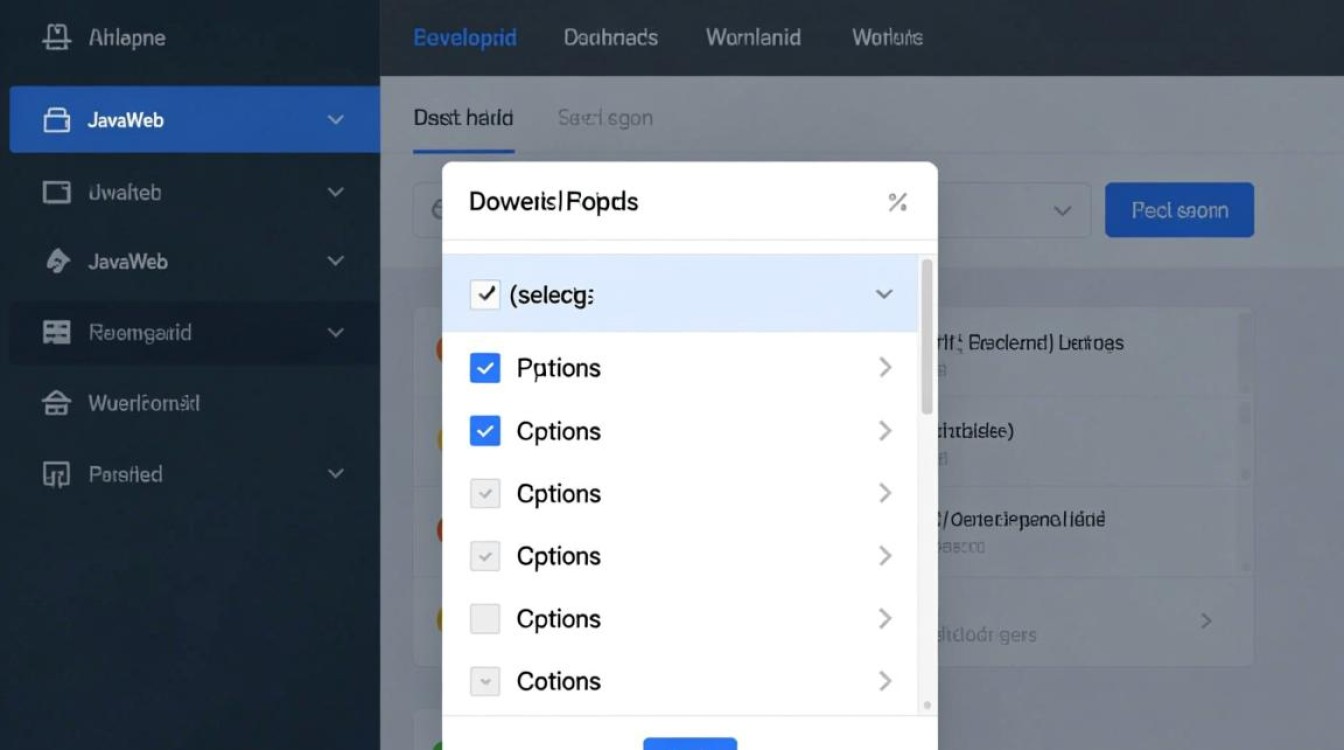This screenshot has width=1344, height=750.
Task: Click the rocket icon beside second JavaWeb
Action: [57, 262]
